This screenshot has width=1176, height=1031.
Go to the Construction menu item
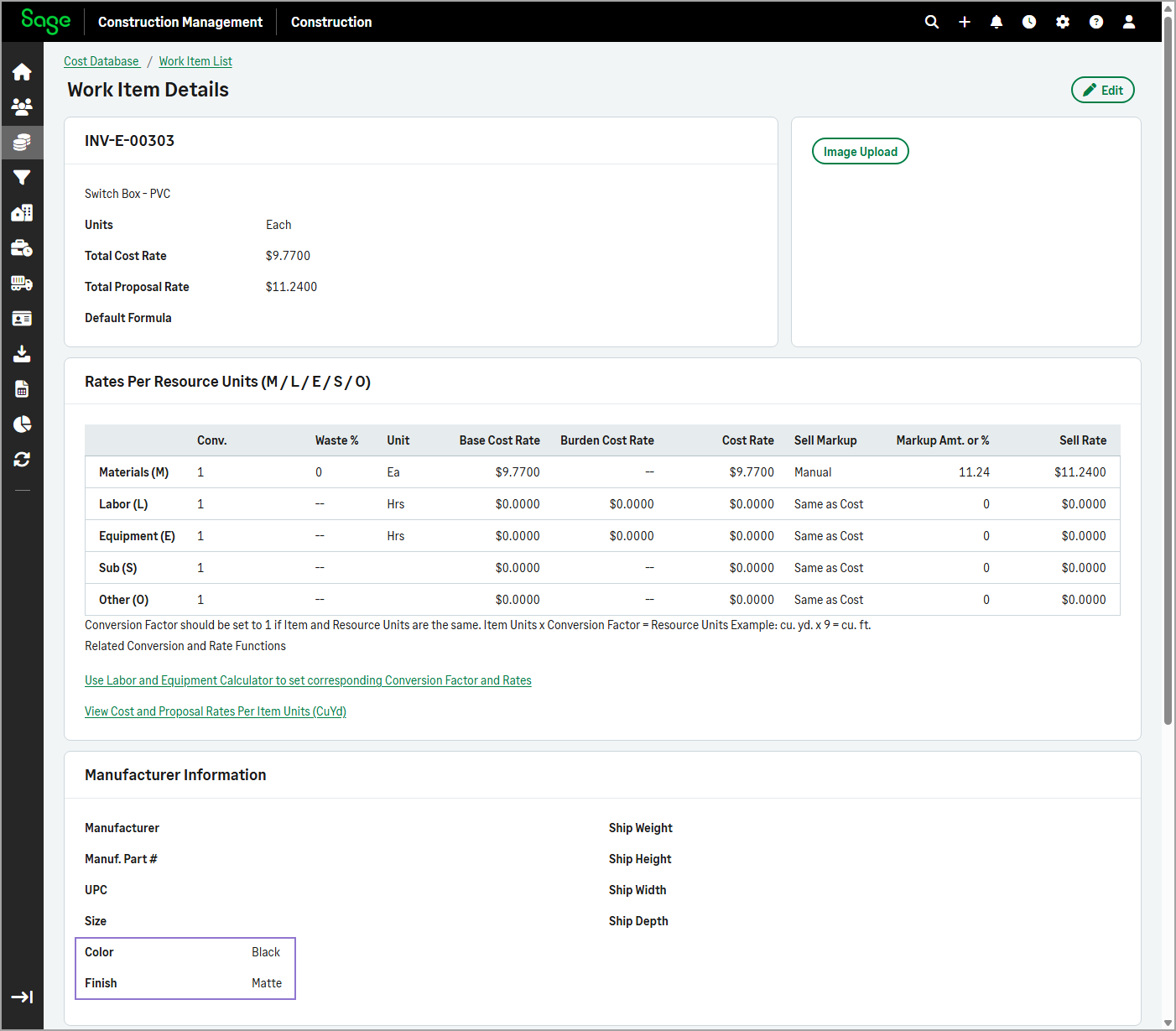331,22
